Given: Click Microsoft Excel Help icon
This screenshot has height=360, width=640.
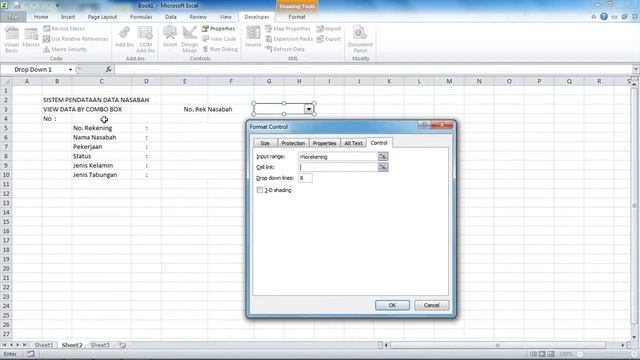Looking at the screenshot, I should coord(604,17).
